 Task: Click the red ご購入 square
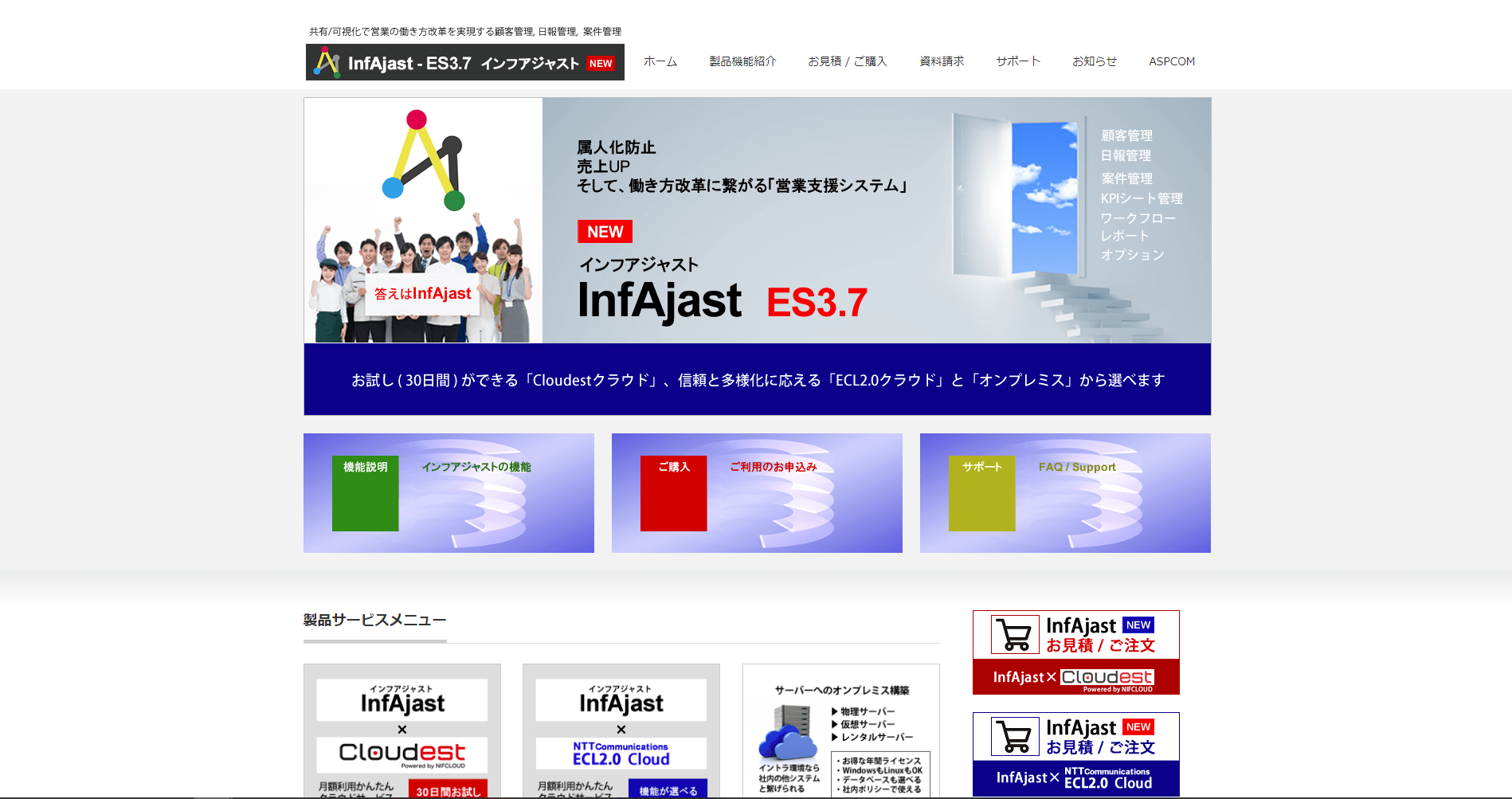pyautogui.click(x=673, y=493)
